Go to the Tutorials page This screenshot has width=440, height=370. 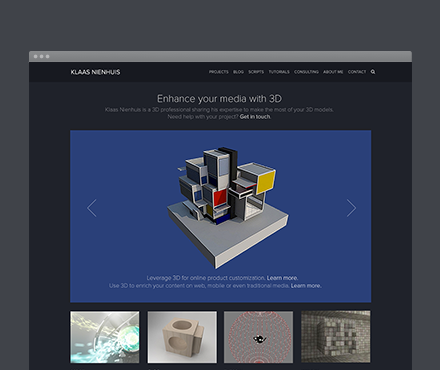(x=279, y=72)
